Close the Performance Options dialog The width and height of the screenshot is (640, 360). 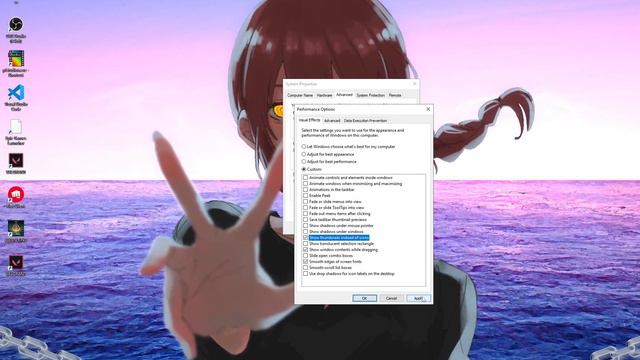428,109
